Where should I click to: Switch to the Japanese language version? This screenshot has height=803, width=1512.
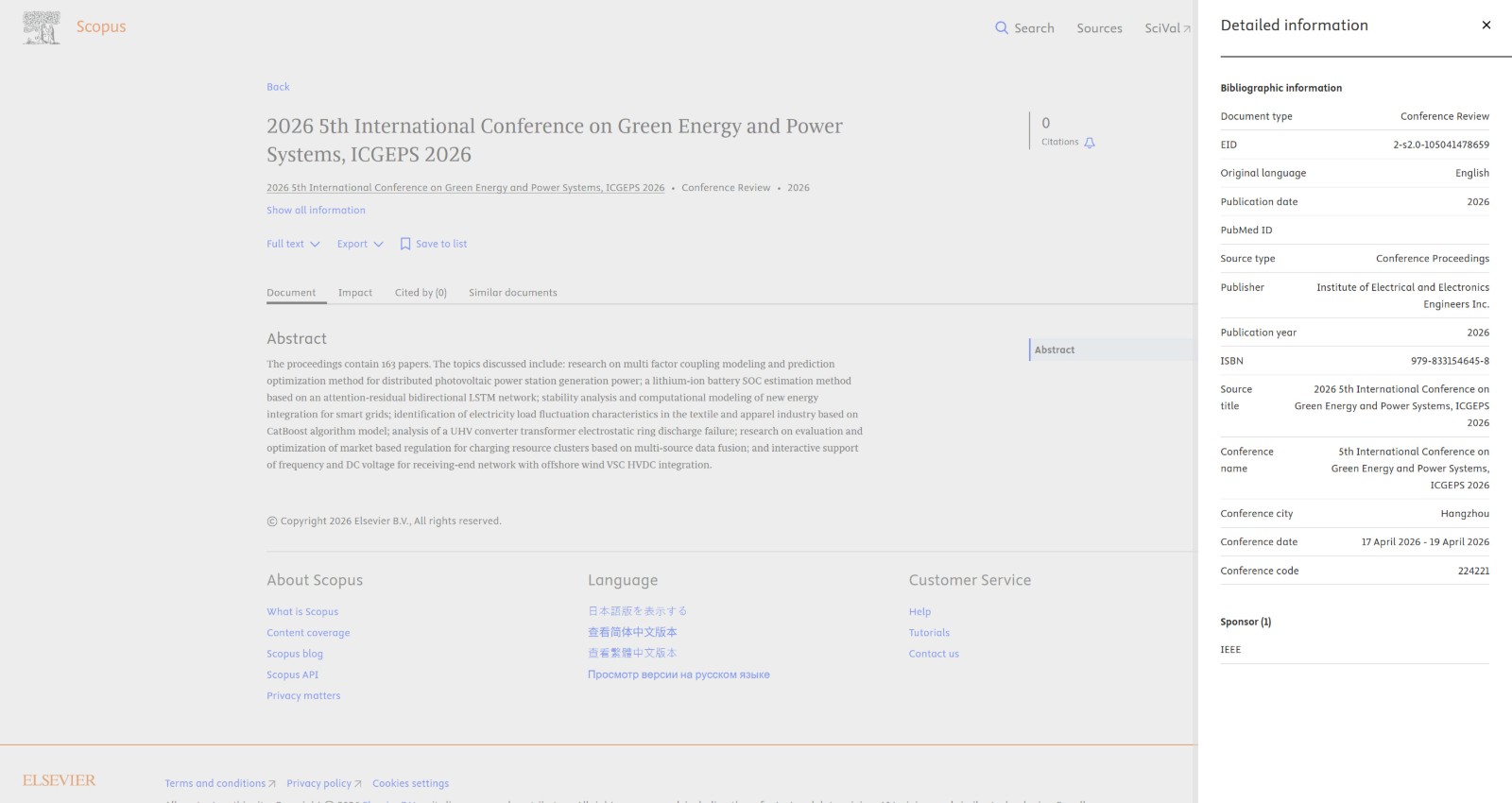point(638,611)
